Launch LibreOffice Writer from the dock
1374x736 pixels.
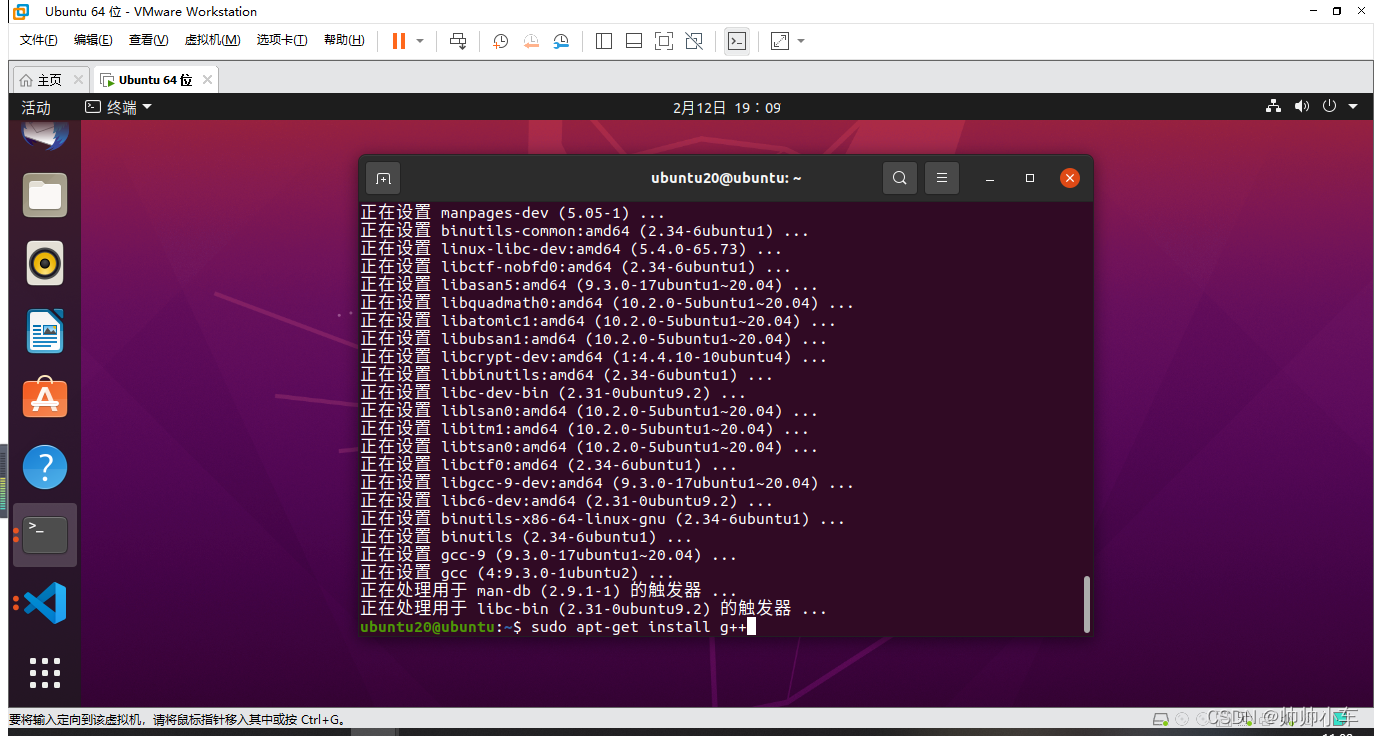point(45,331)
